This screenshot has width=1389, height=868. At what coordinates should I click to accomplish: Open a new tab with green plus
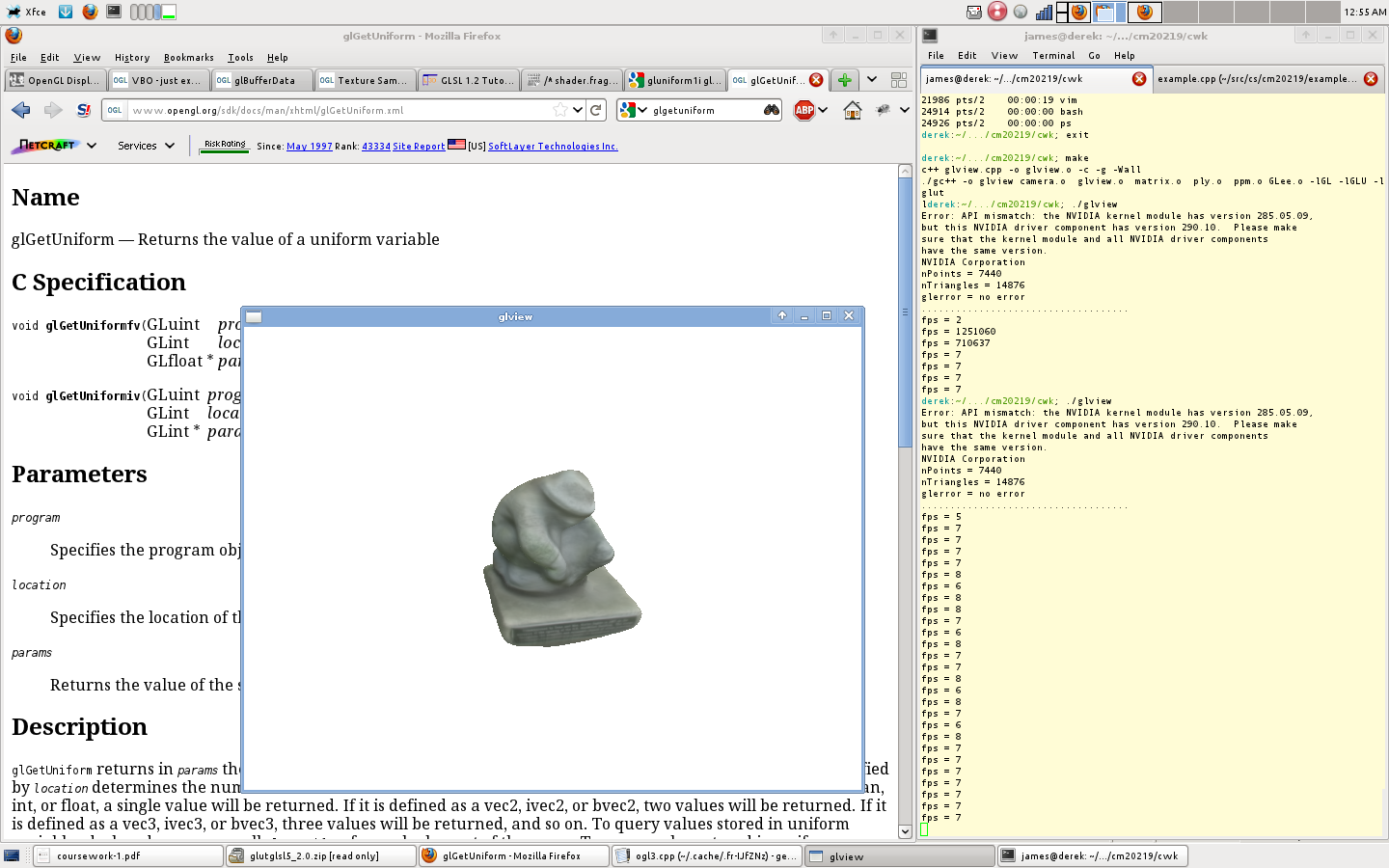pos(844,80)
